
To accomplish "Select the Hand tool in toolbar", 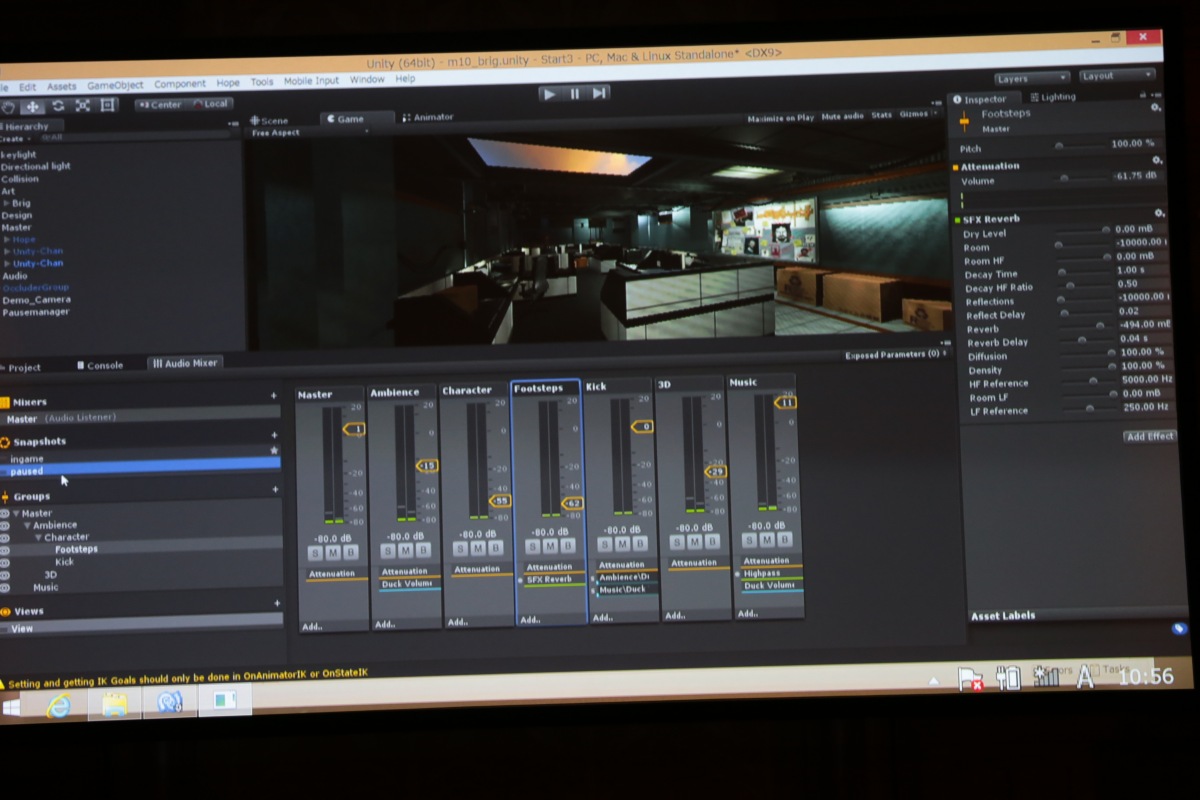I will [9, 106].
